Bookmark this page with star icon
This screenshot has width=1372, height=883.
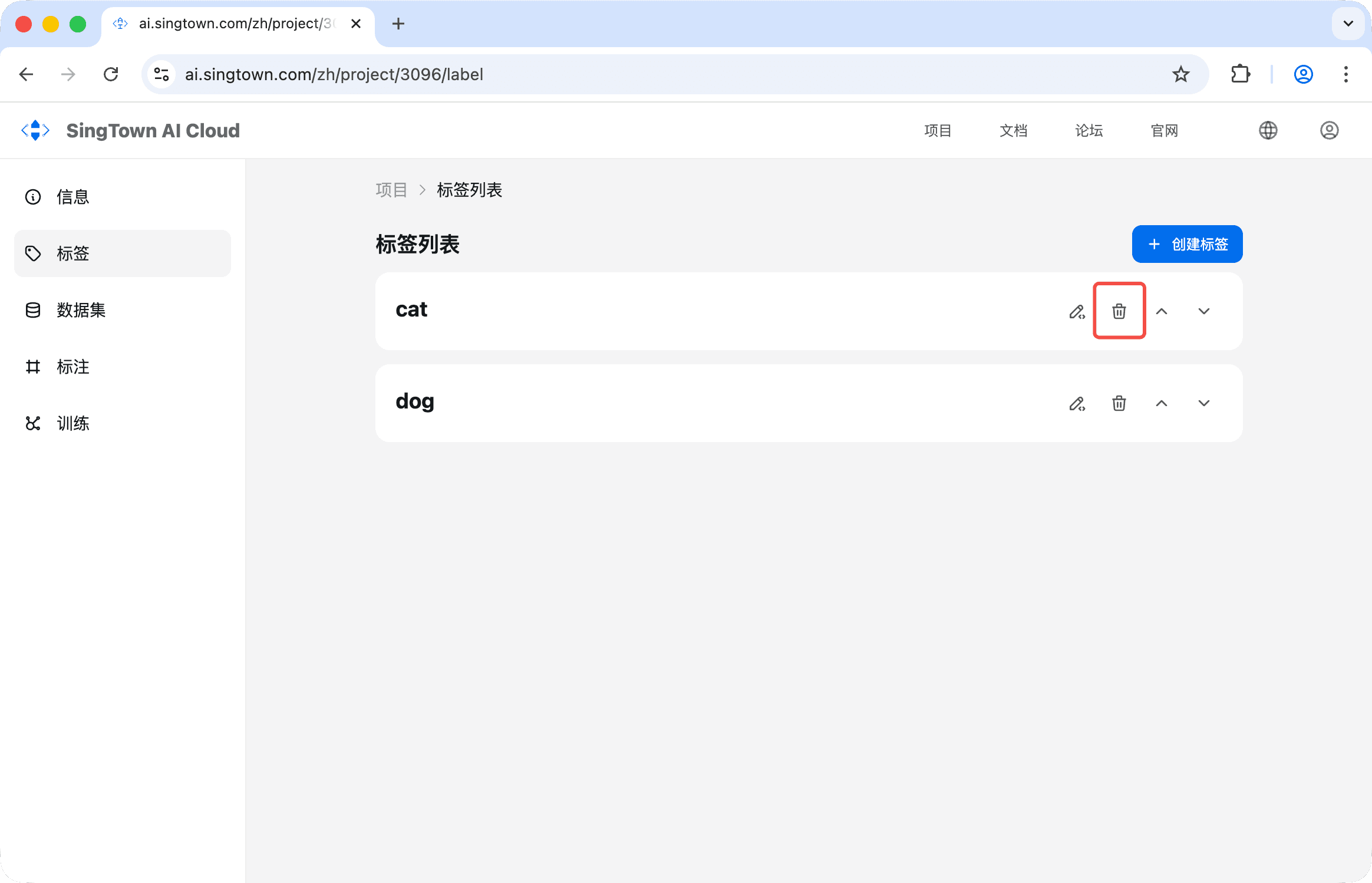pyautogui.click(x=1180, y=74)
